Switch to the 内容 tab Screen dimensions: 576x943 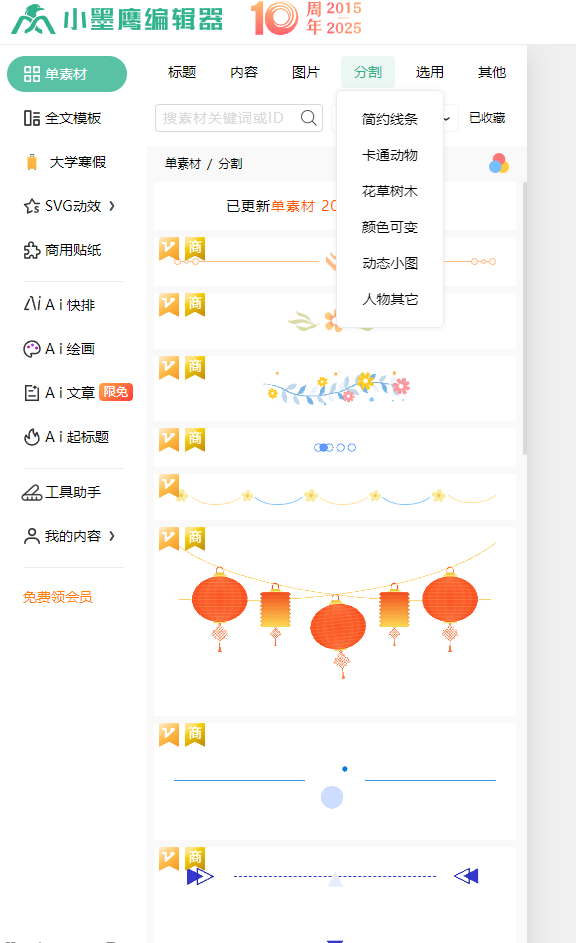tap(244, 72)
